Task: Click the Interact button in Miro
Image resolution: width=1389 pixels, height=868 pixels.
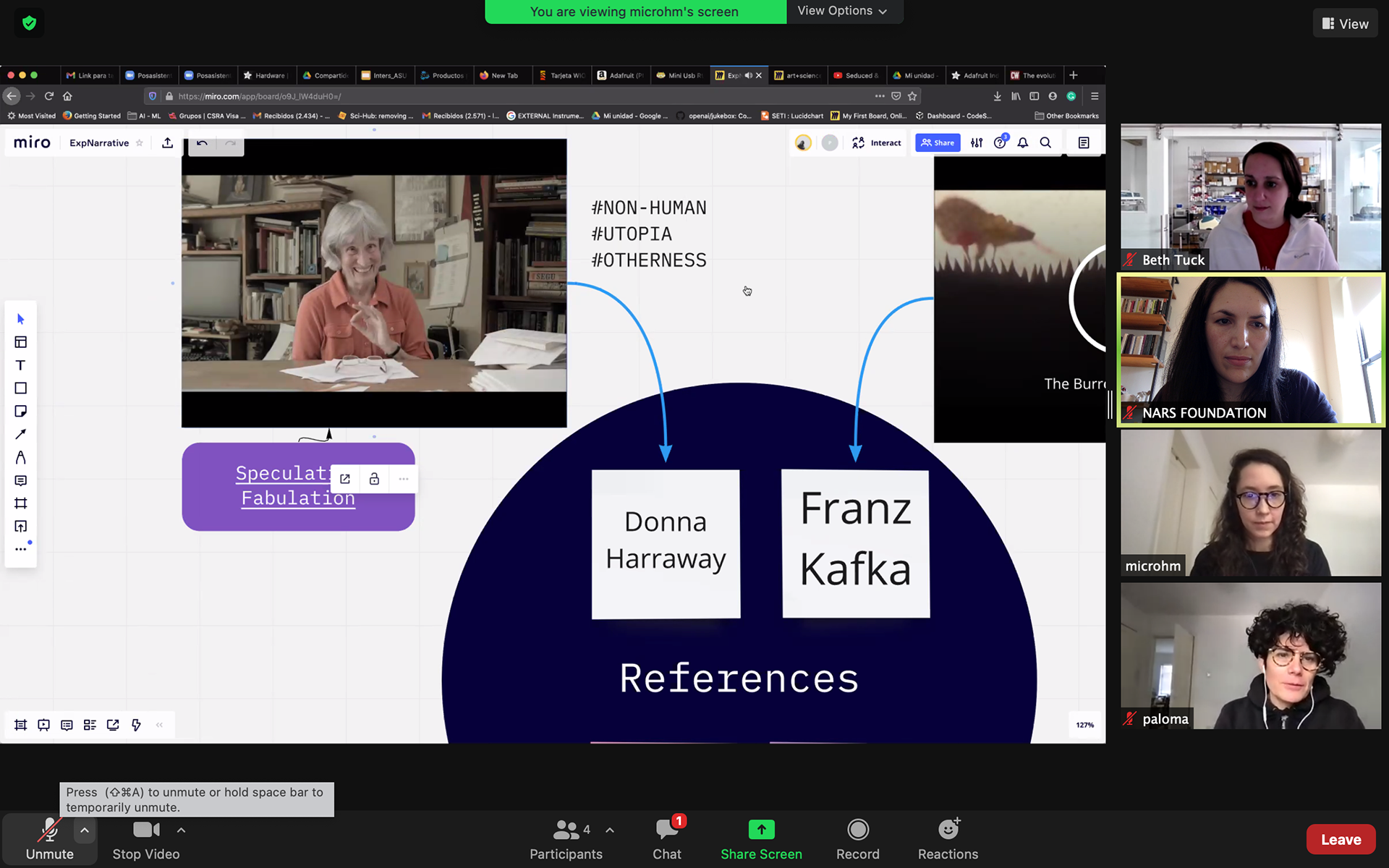Action: pyautogui.click(x=877, y=142)
